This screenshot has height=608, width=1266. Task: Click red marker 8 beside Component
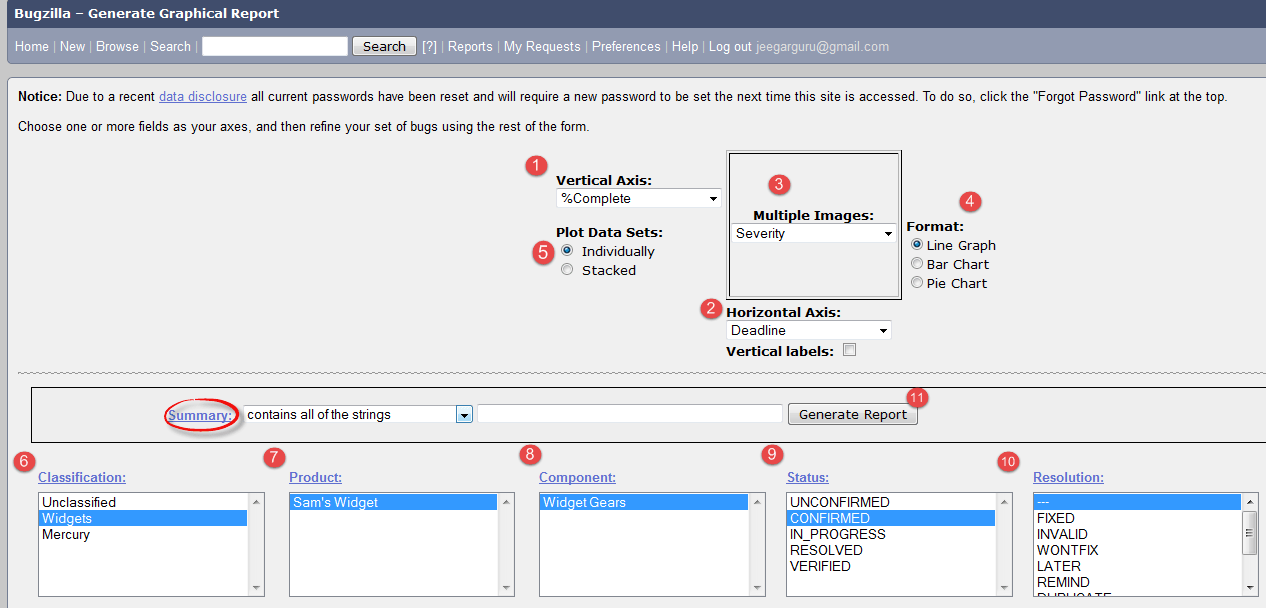pyautogui.click(x=528, y=455)
